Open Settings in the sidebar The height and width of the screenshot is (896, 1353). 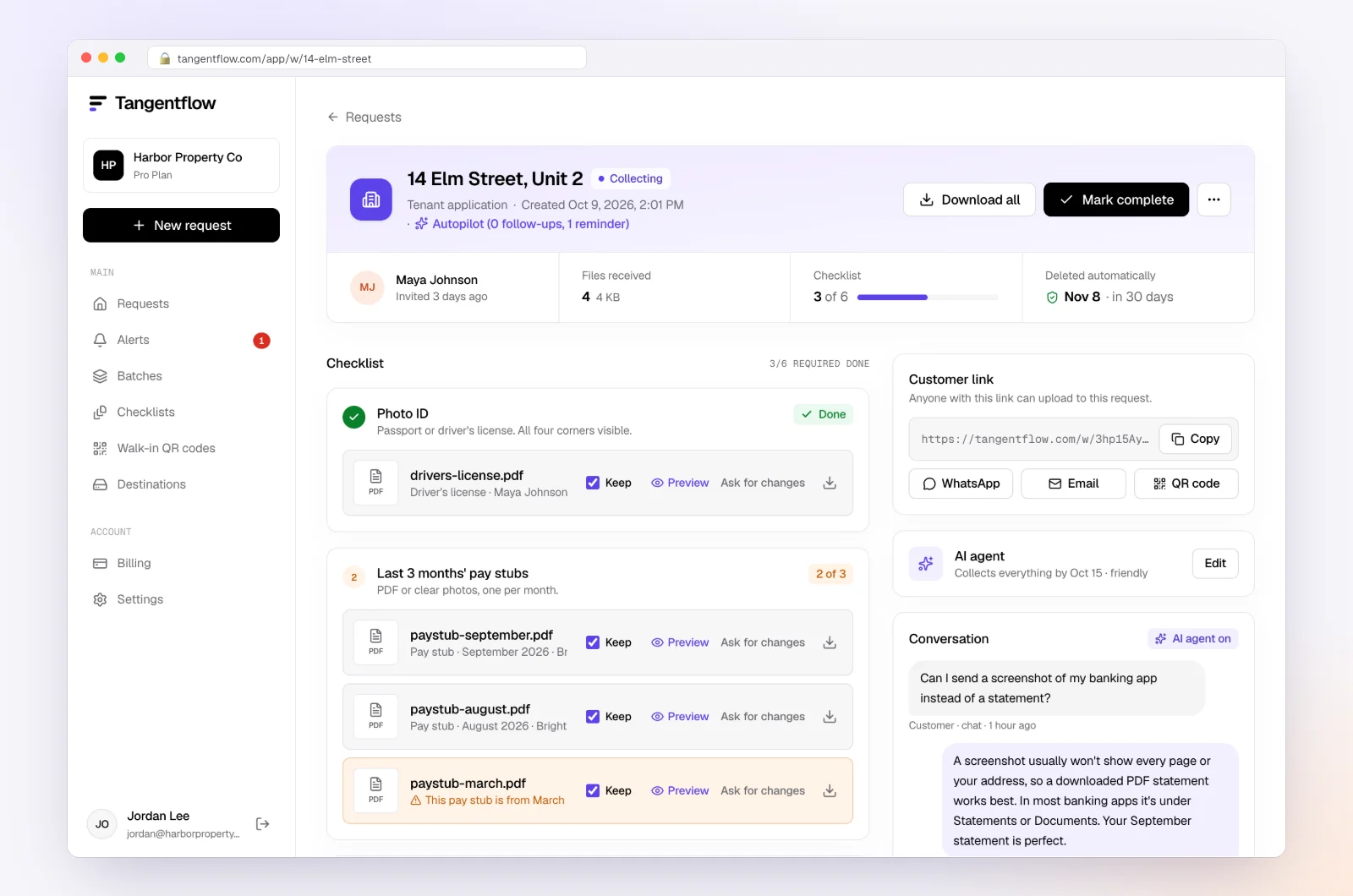point(181,599)
